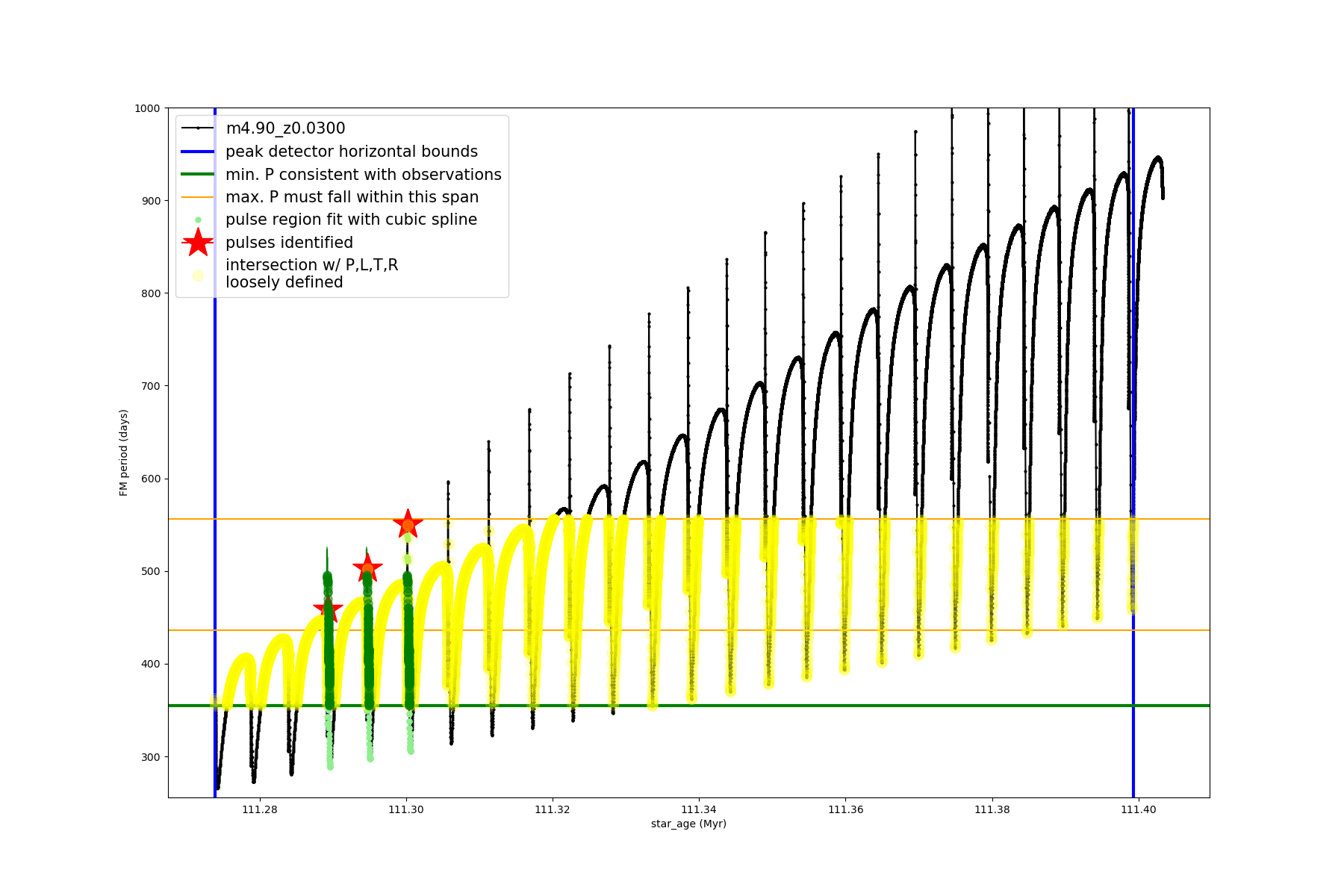Click the orange line sample in legend
Viewport: 1344px width, 896px height.
coord(198,197)
